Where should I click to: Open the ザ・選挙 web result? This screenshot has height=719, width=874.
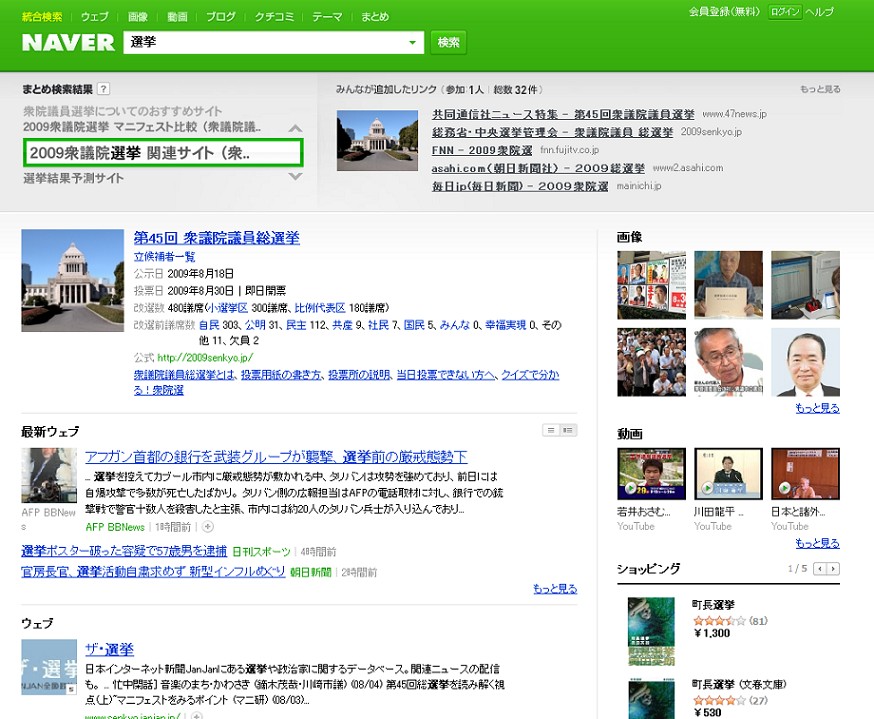coord(109,649)
